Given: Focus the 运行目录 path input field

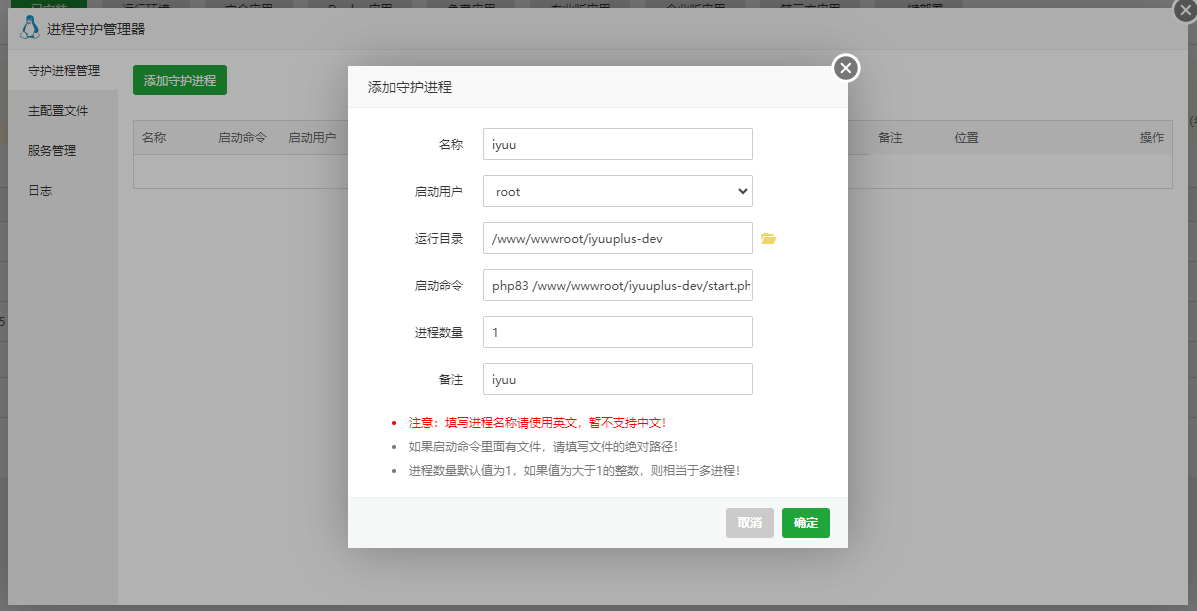Looking at the screenshot, I should (618, 238).
